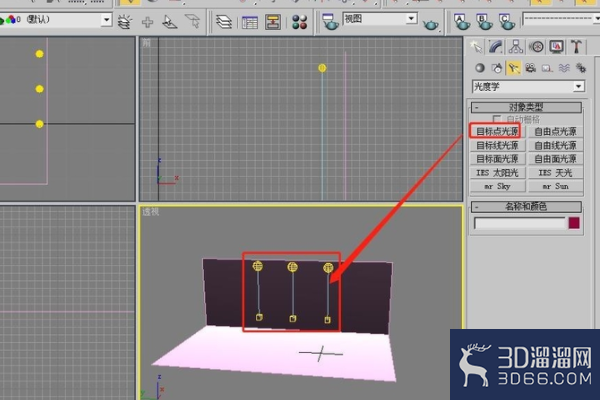Open the 光度学 light type dropdown

579,87
